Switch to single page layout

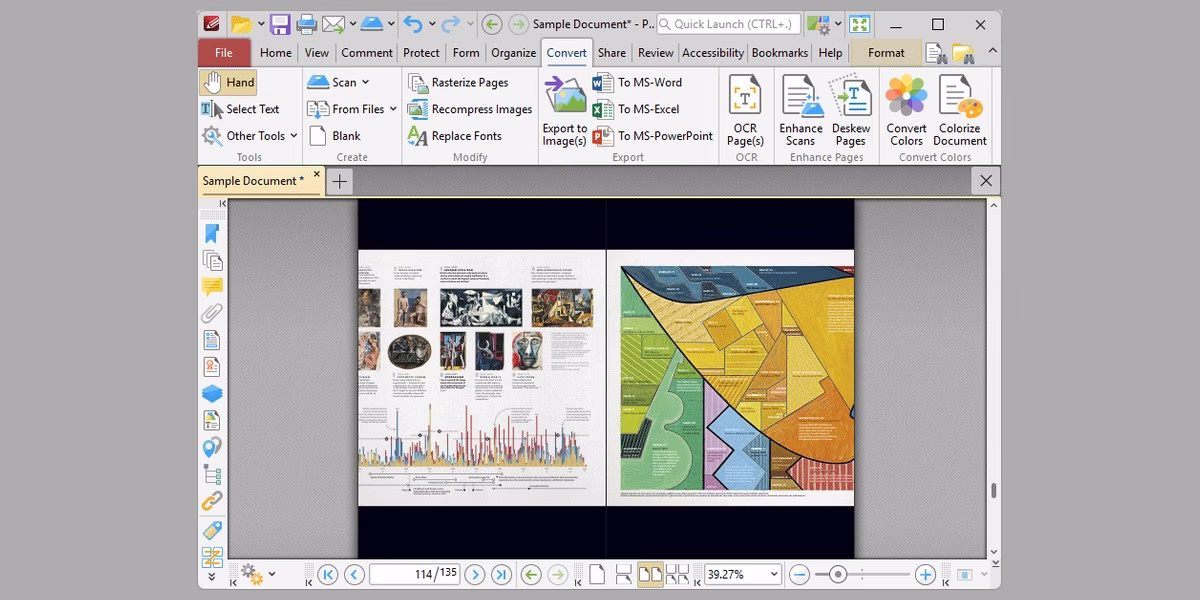597,574
